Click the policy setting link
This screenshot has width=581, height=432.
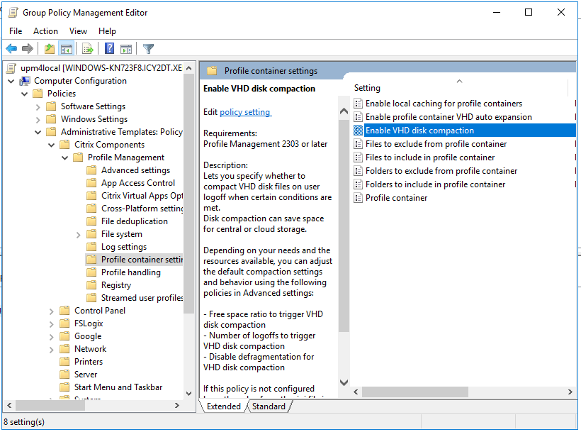click(x=245, y=112)
